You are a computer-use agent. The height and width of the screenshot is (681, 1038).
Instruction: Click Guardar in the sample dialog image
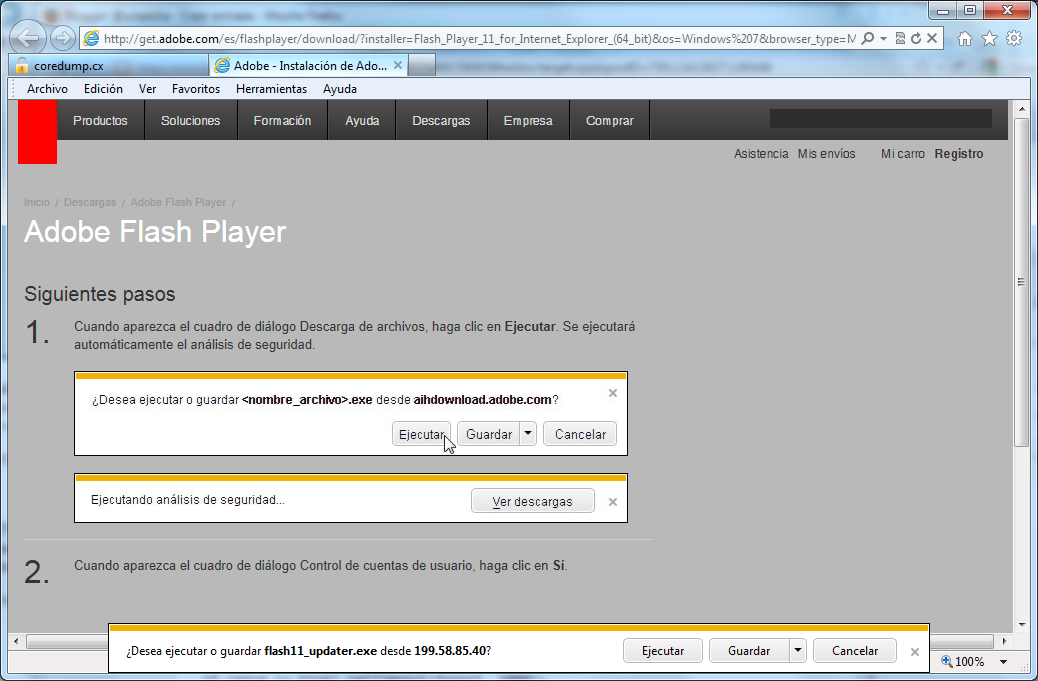click(x=489, y=434)
